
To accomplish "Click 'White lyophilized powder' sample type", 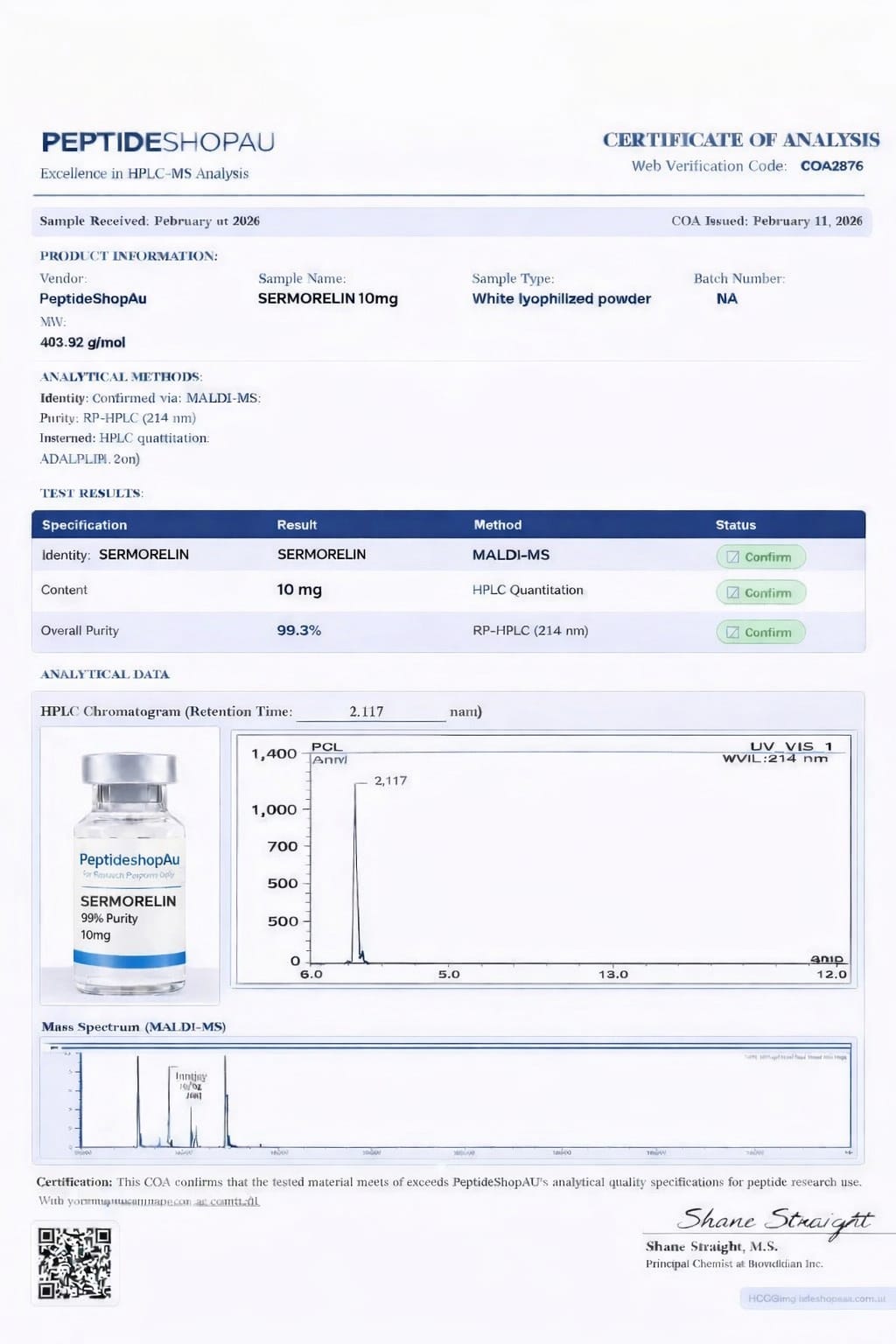I will click(562, 298).
